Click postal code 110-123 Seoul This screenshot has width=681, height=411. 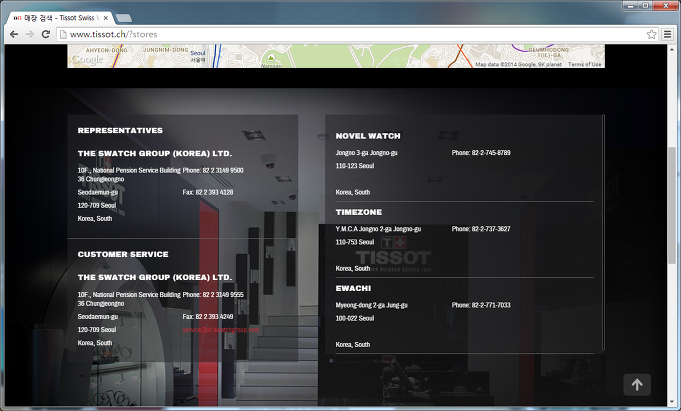tap(354, 166)
